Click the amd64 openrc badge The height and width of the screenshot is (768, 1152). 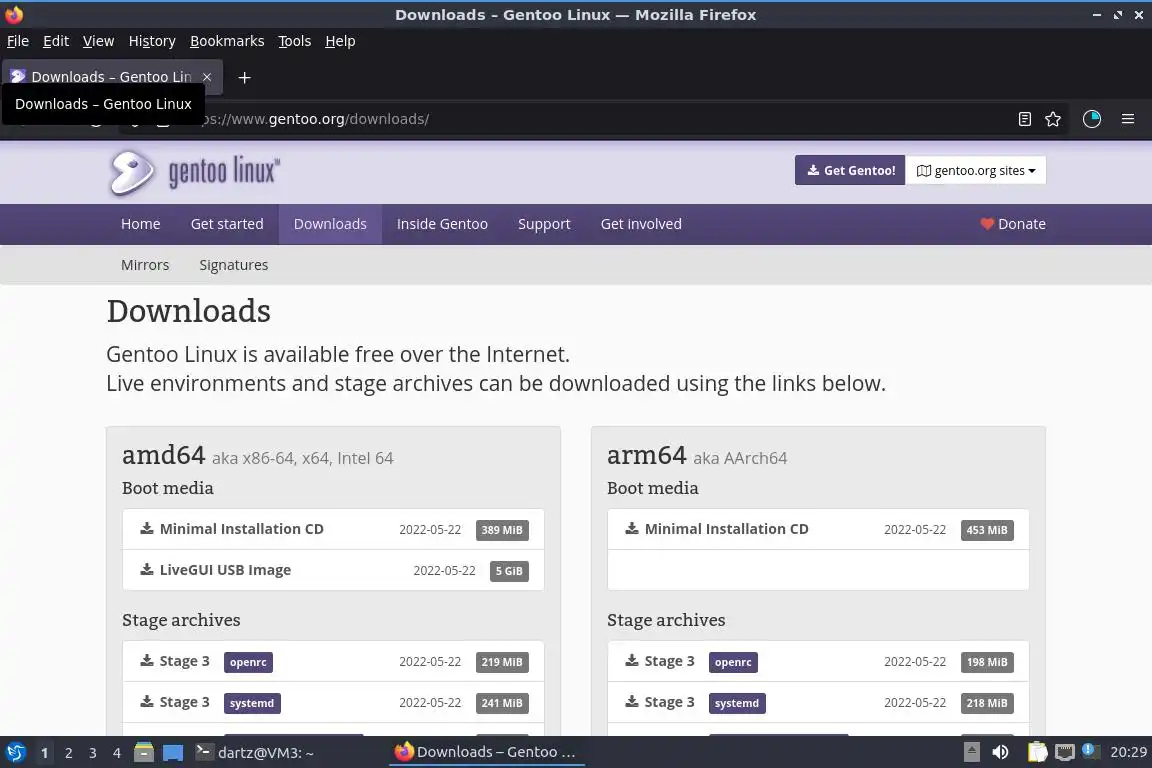pos(248,662)
